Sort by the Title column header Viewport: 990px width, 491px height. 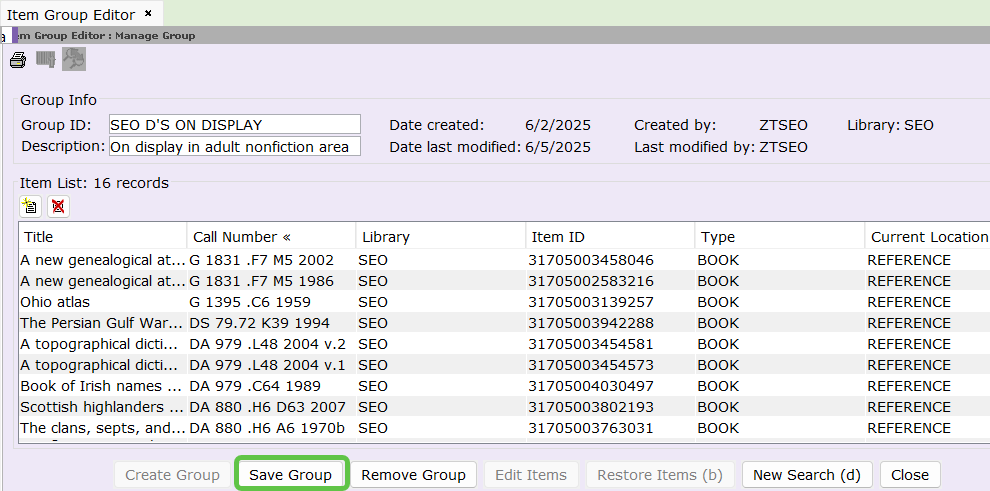[x=103, y=237]
